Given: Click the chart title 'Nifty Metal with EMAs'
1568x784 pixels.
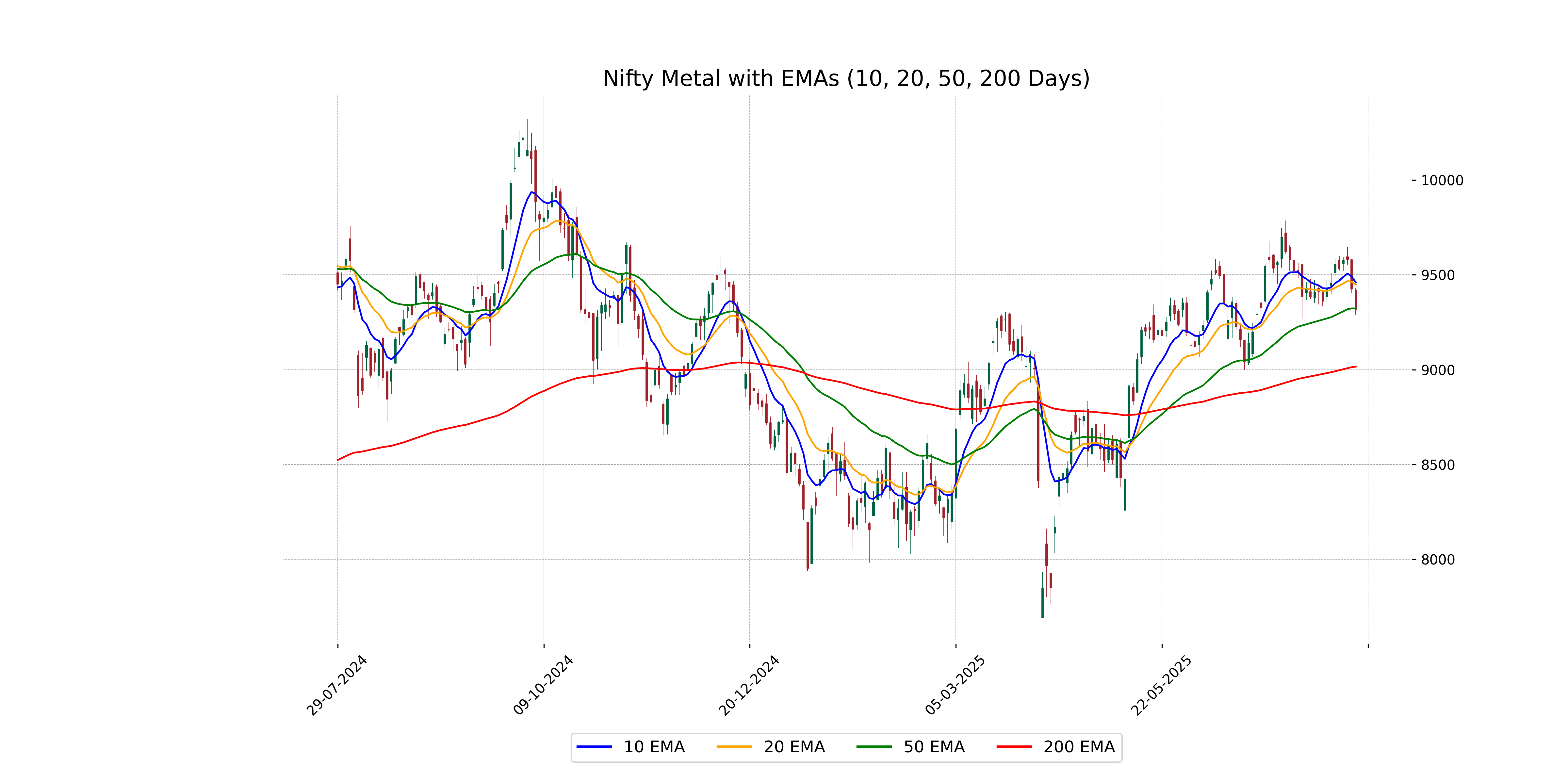Looking at the screenshot, I should 846,78.
